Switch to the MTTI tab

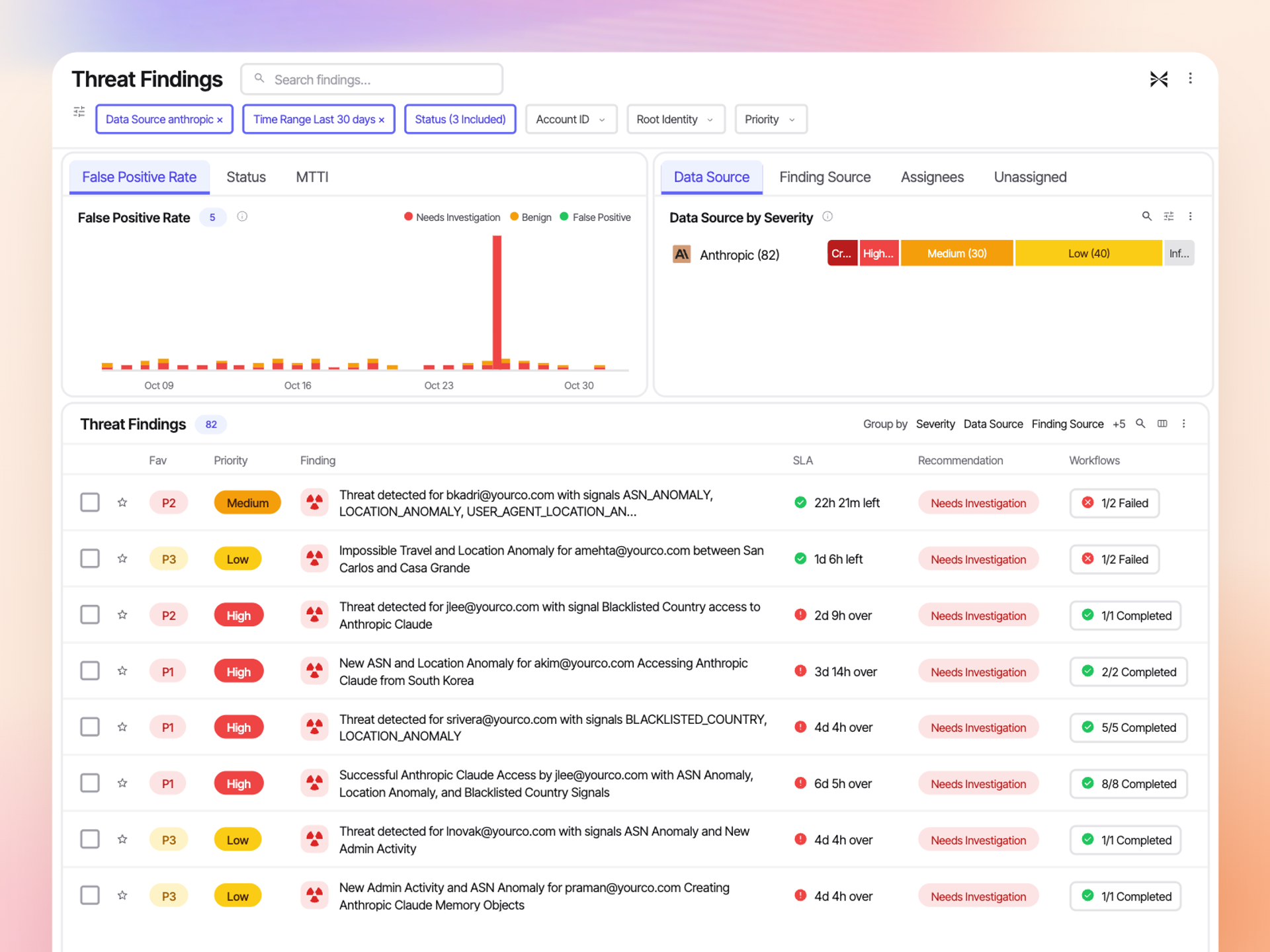click(x=312, y=177)
